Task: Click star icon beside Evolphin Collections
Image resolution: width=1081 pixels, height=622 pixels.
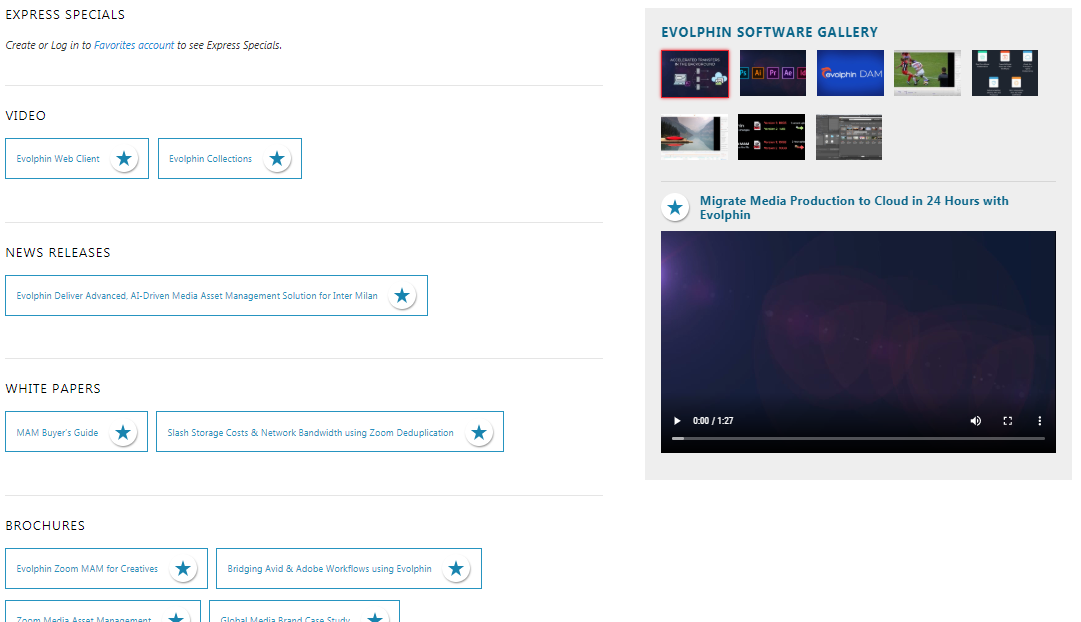Action: [277, 159]
